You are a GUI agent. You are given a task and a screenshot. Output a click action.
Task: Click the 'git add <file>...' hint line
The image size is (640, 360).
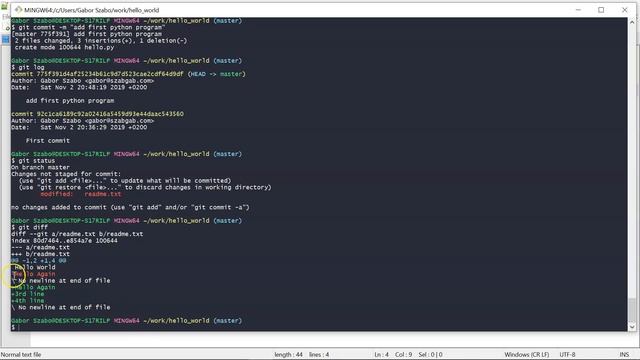(x=125, y=181)
